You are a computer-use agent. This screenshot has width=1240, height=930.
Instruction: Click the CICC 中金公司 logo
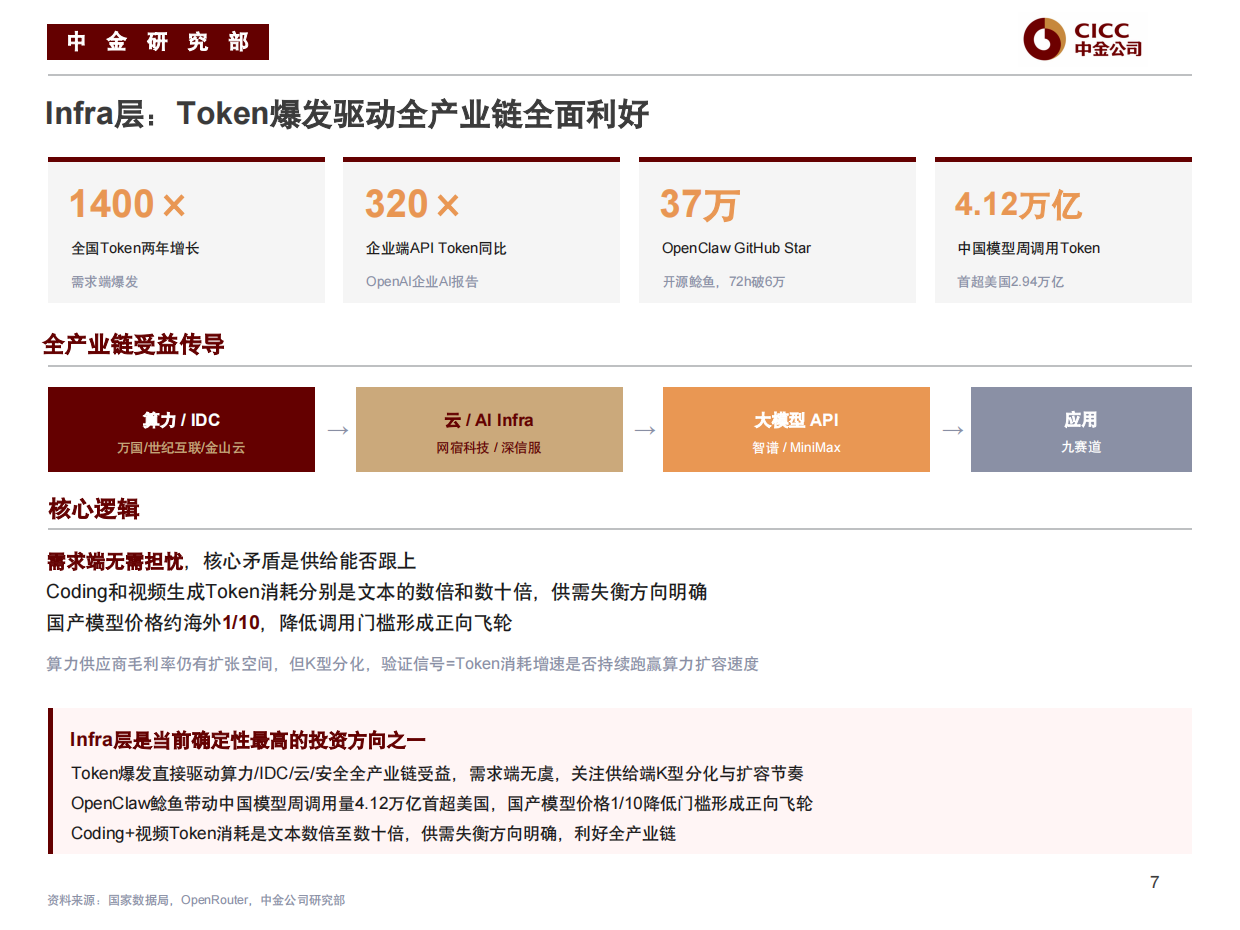coord(1082,39)
